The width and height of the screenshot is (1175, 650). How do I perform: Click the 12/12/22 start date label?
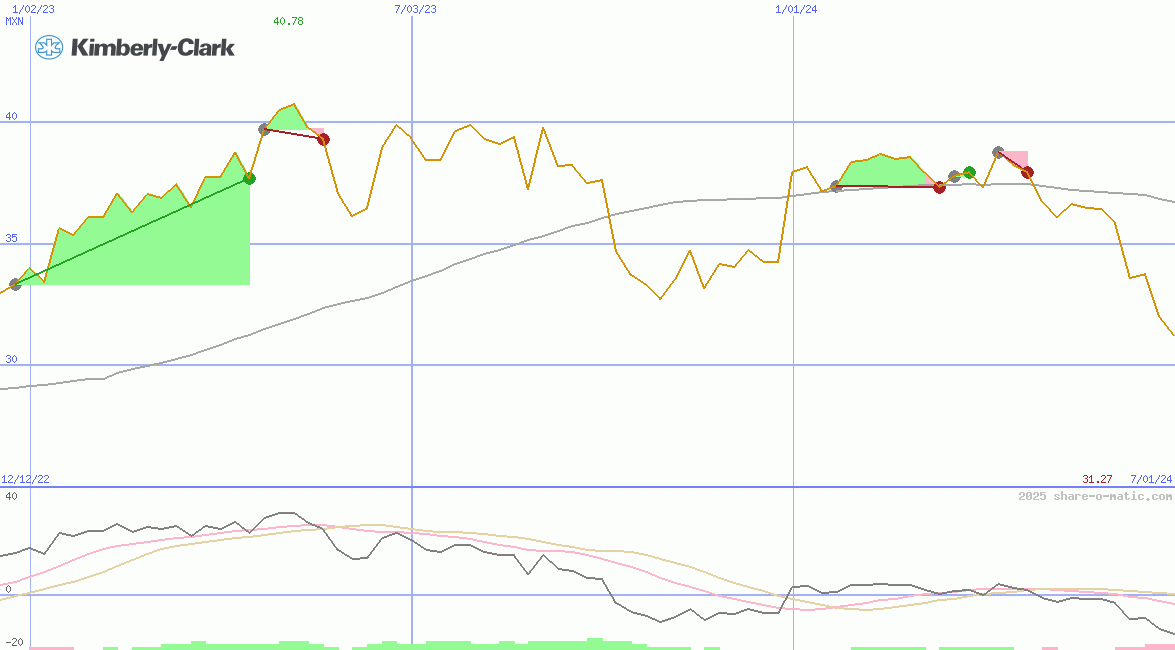25,480
